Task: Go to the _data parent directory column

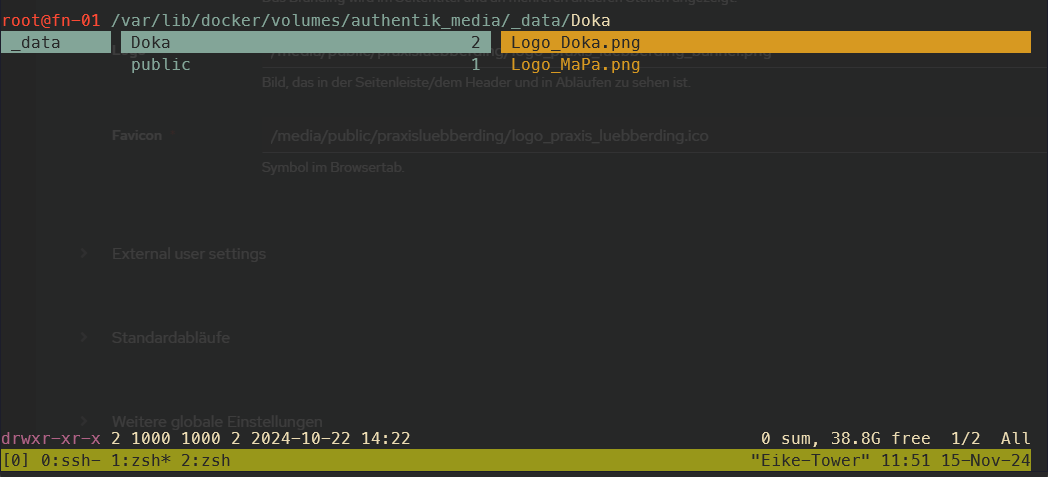Action: click(x=36, y=42)
